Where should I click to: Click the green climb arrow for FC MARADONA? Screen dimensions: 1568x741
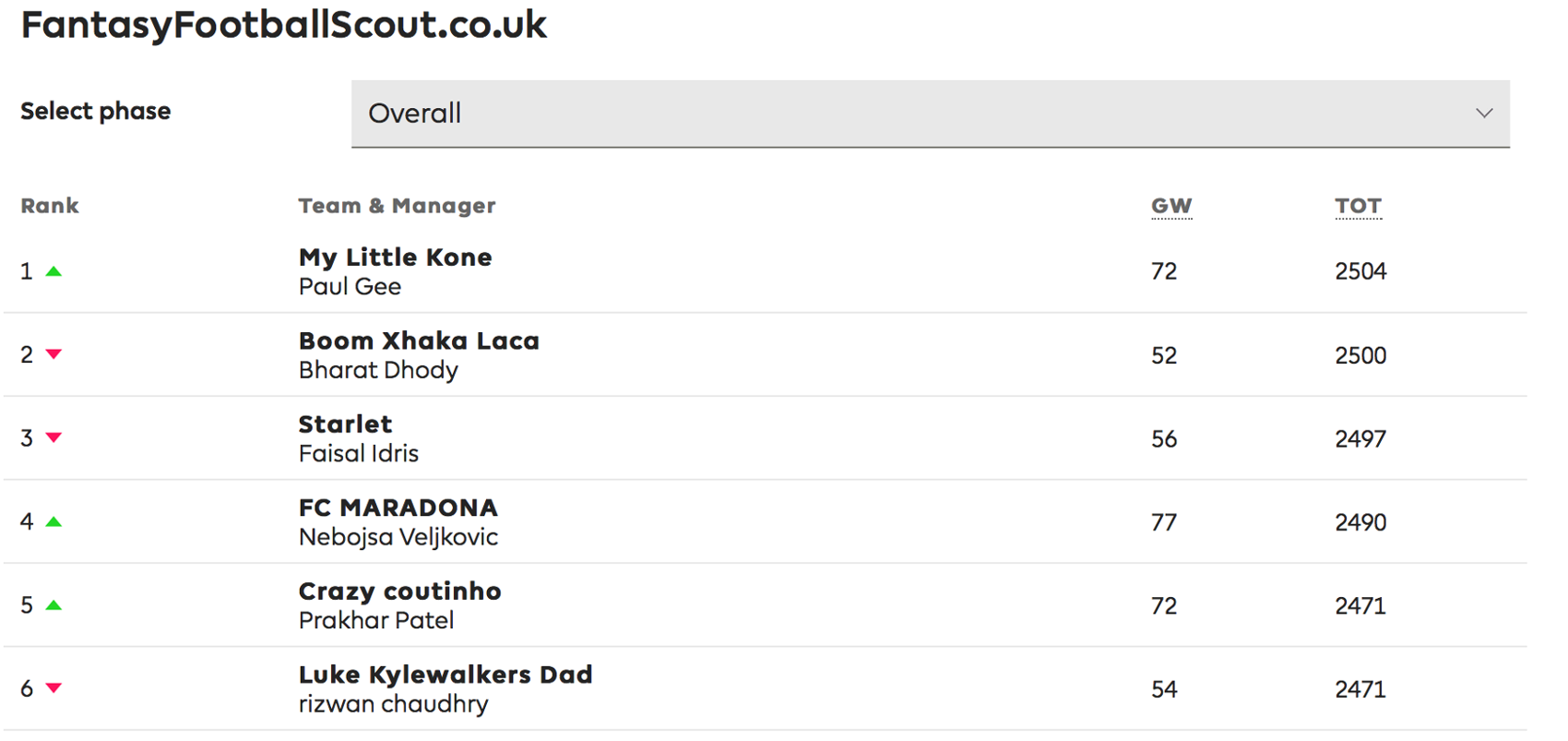click(x=53, y=521)
